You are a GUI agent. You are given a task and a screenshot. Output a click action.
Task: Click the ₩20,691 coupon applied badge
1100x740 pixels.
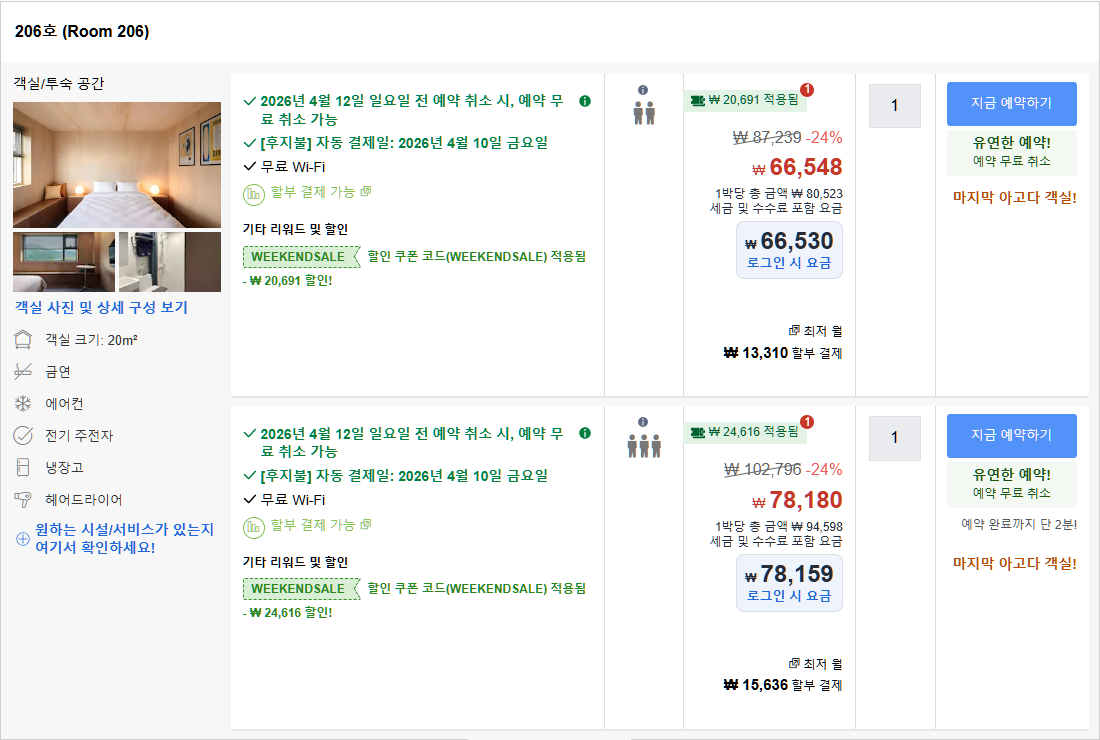tap(745, 100)
